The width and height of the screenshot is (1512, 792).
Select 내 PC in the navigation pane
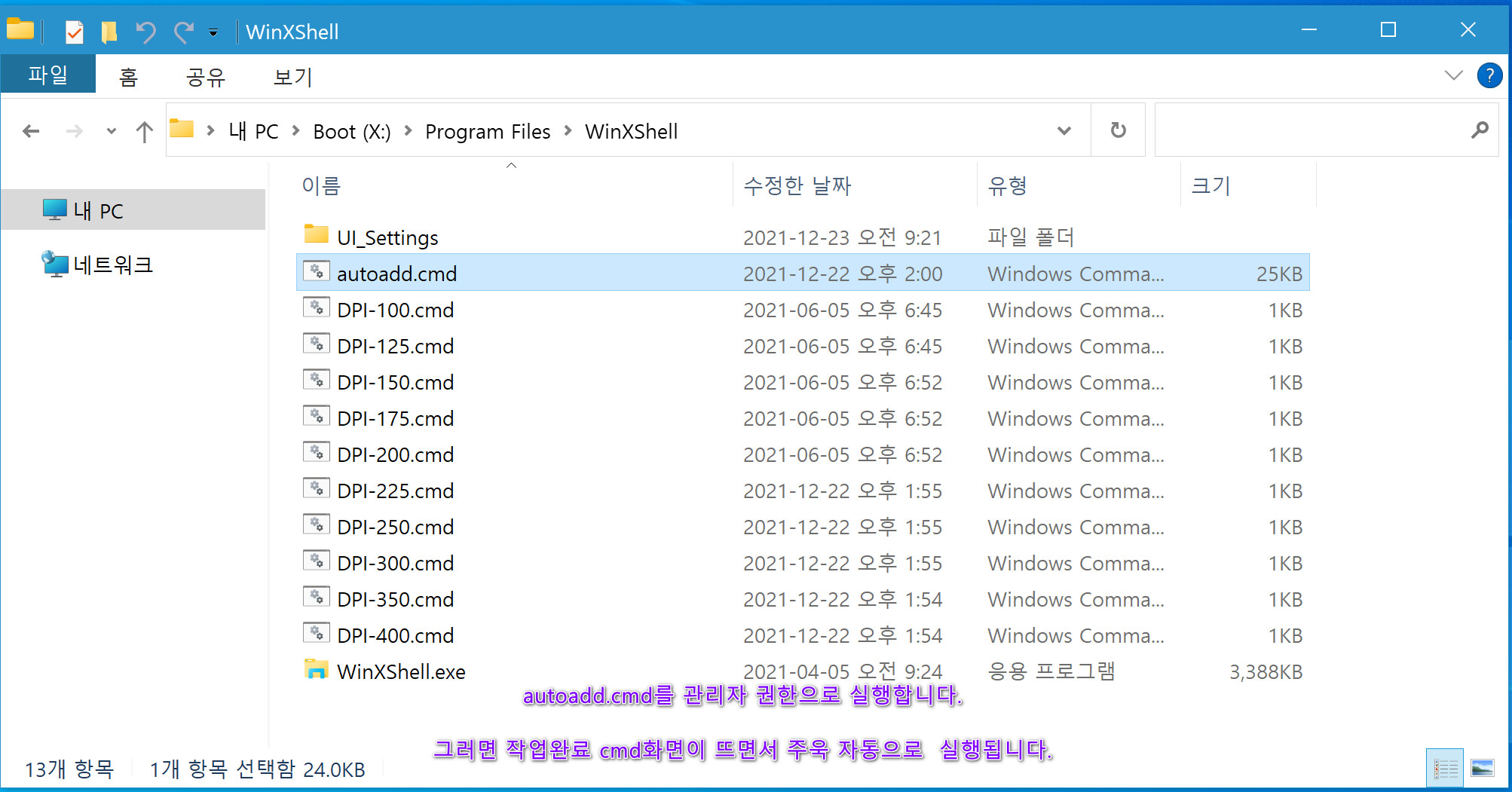coord(133,210)
